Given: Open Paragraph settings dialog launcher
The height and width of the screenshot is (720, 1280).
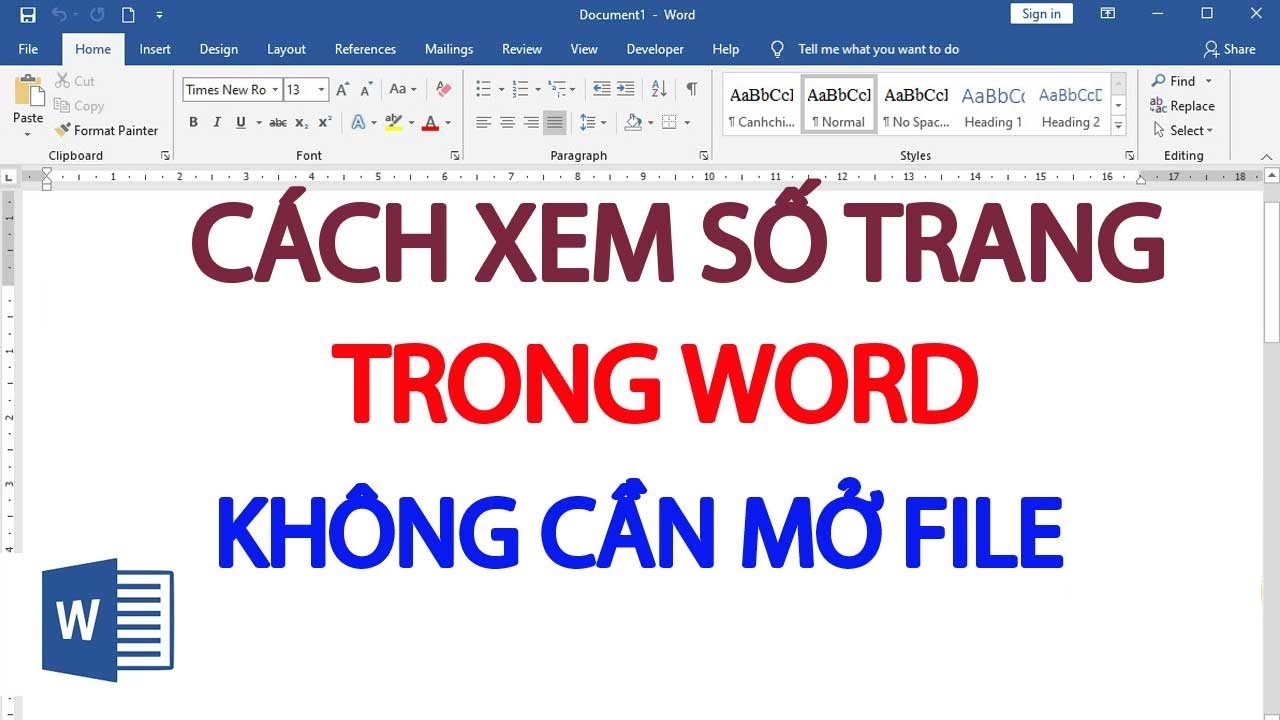Looking at the screenshot, I should (x=704, y=156).
